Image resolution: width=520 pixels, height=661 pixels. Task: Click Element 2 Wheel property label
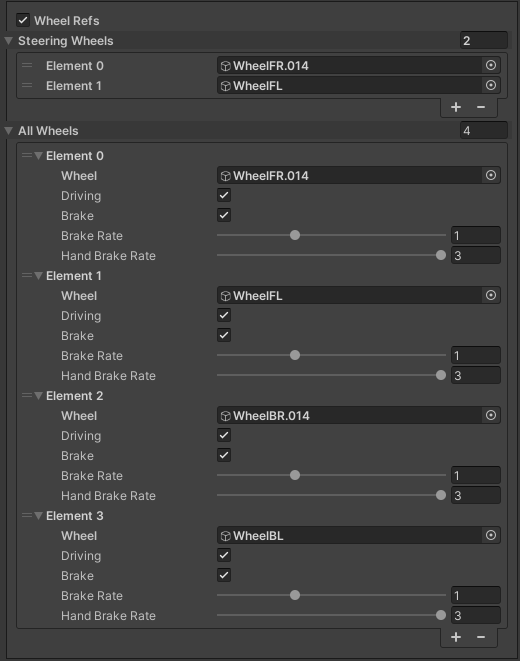[79, 416]
